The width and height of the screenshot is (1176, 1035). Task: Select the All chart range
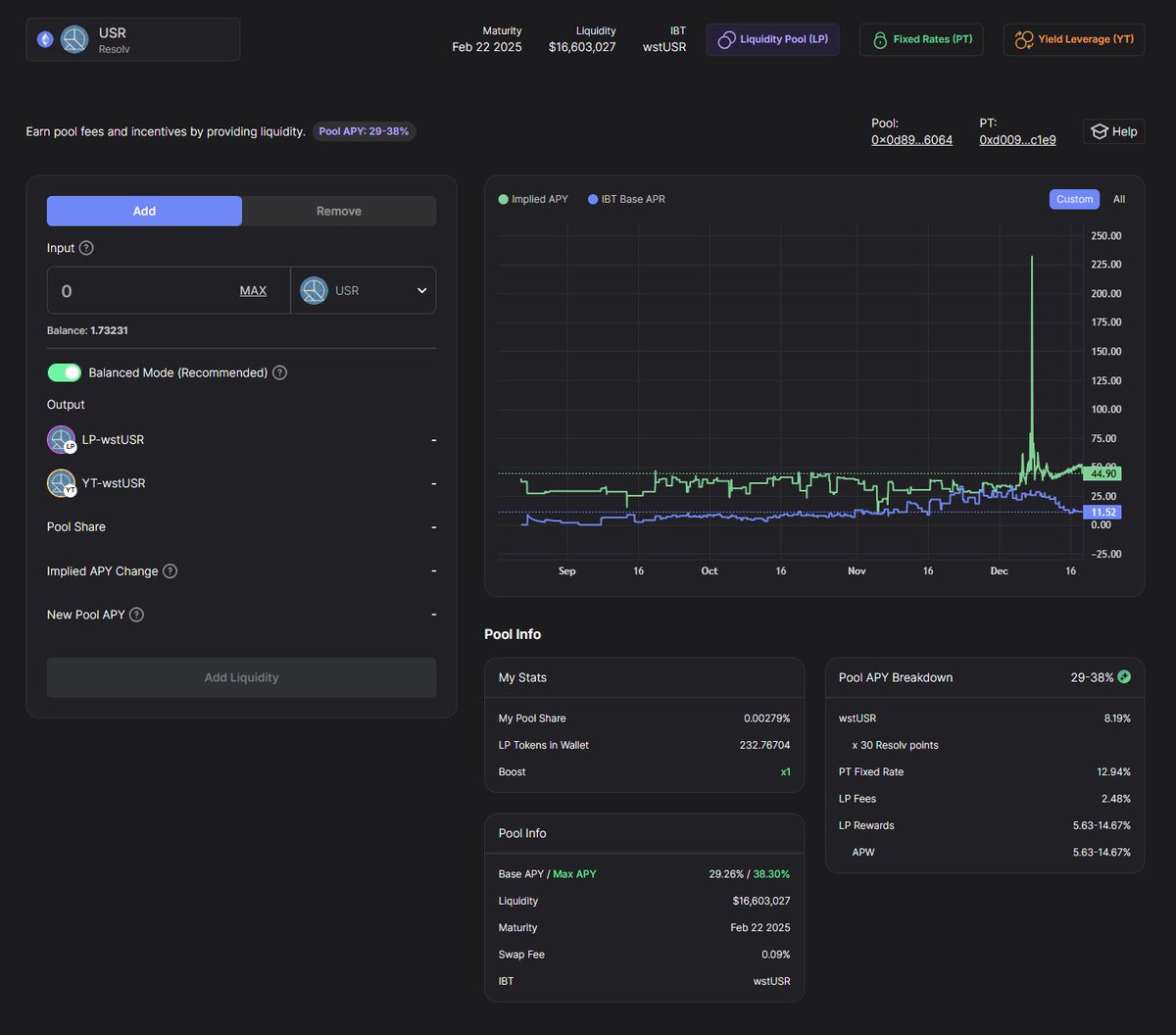[x=1119, y=199]
